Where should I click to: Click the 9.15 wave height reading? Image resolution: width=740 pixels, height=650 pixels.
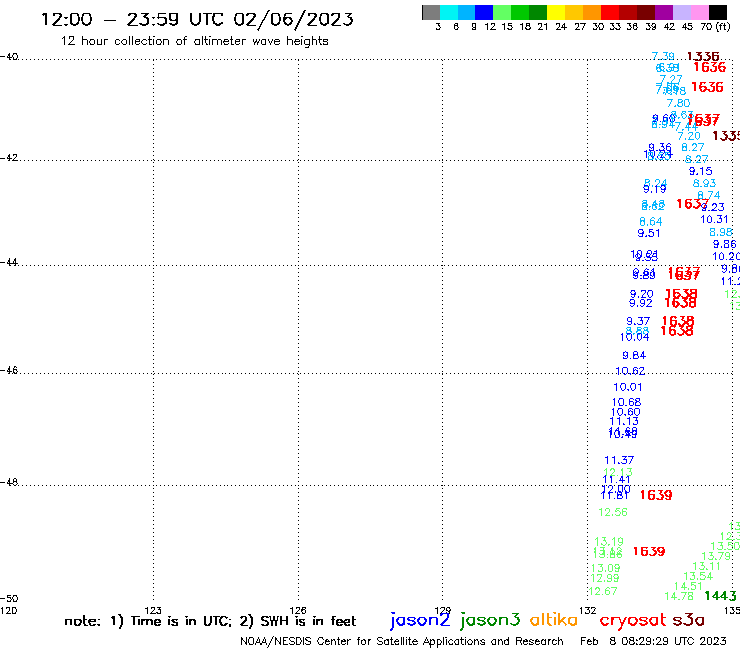coord(700,171)
